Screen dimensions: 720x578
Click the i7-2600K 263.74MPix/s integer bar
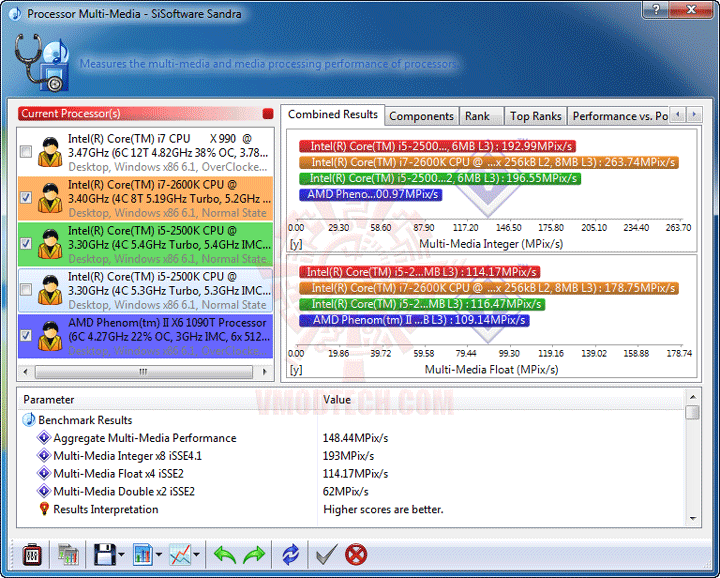click(489, 163)
